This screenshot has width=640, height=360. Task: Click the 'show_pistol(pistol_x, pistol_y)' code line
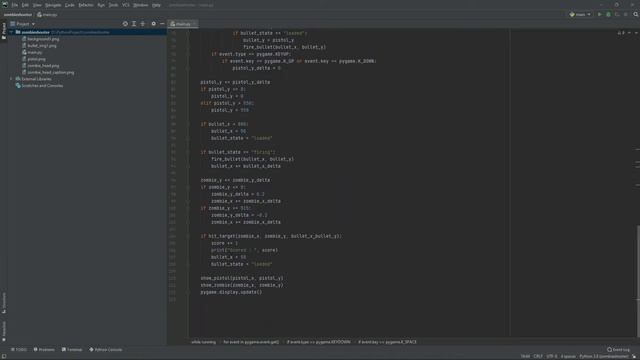pos(242,278)
